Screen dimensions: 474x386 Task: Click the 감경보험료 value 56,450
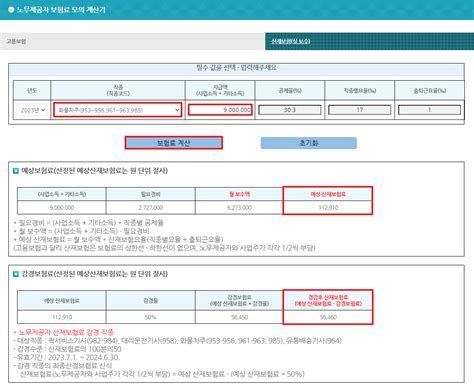(239, 317)
